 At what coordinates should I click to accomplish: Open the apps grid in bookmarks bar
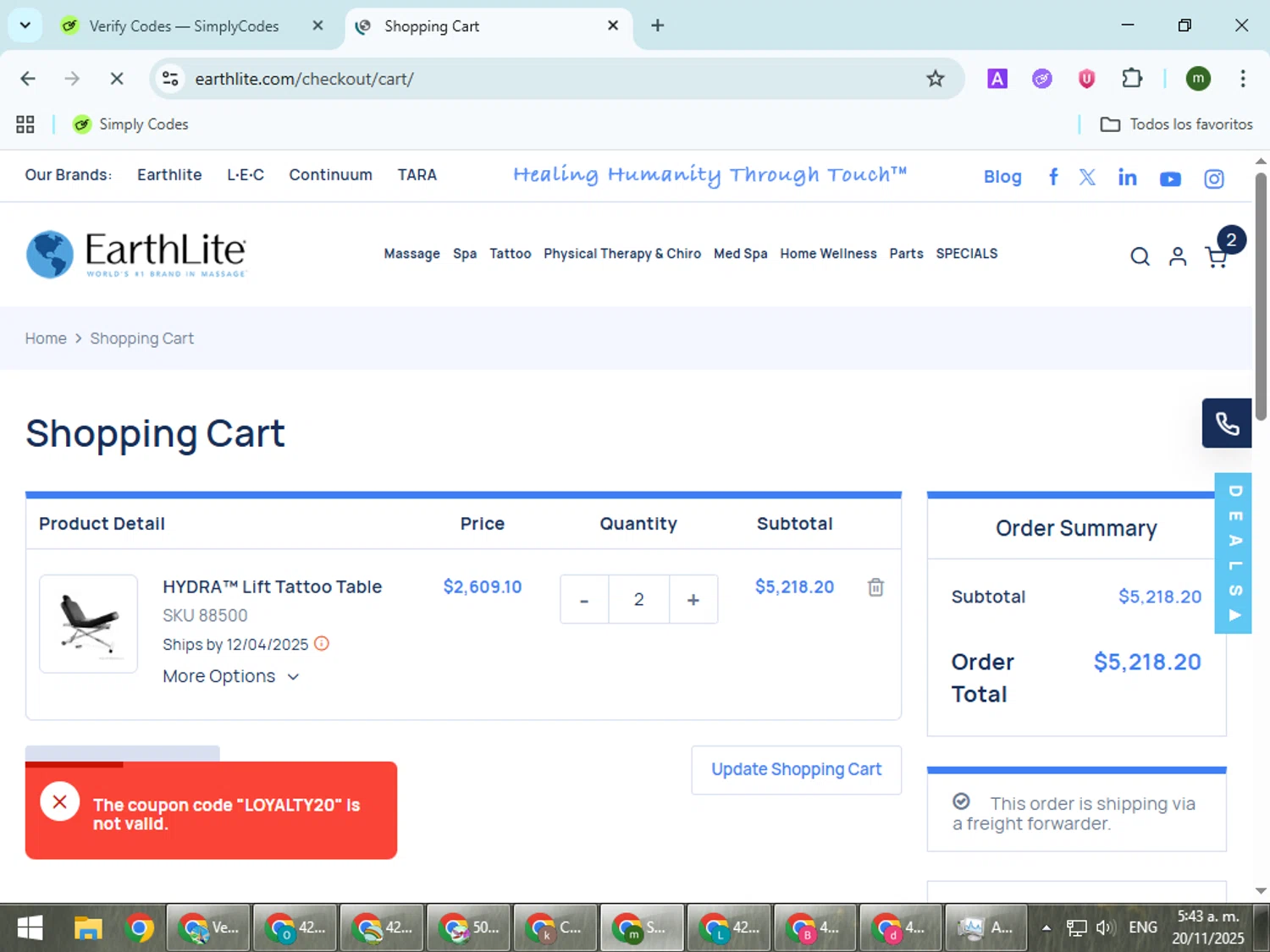[x=25, y=124]
